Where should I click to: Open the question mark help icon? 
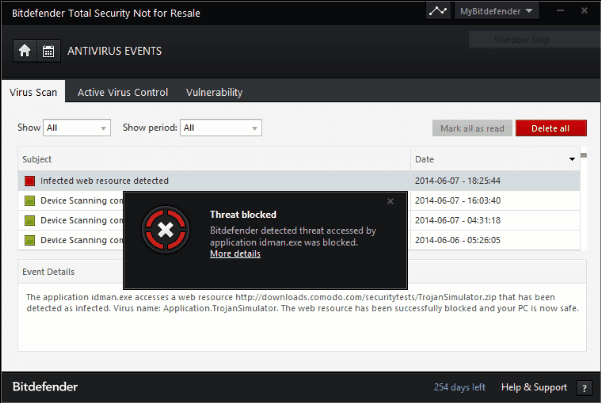584,388
